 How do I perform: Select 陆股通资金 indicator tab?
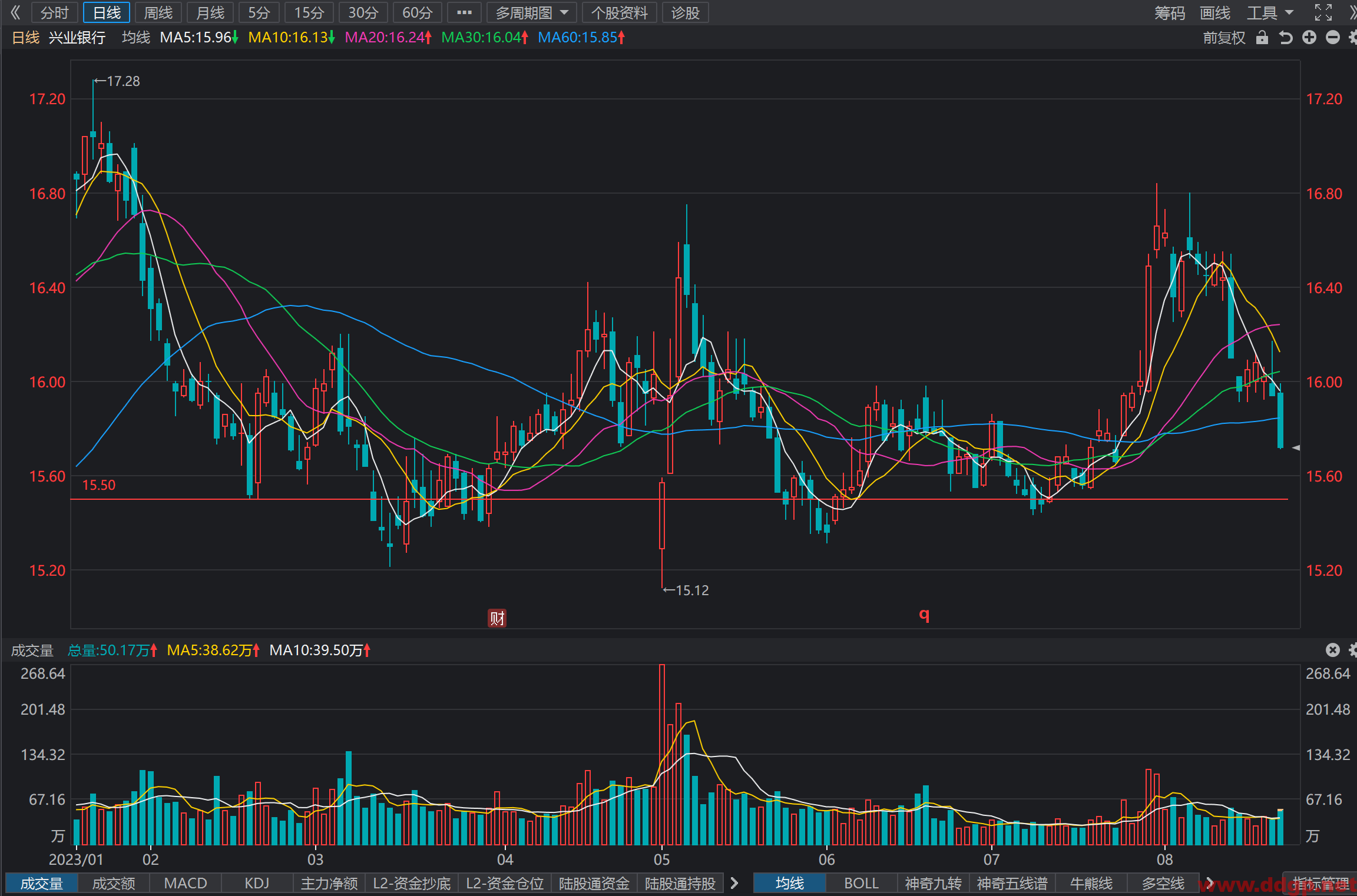pos(594,883)
